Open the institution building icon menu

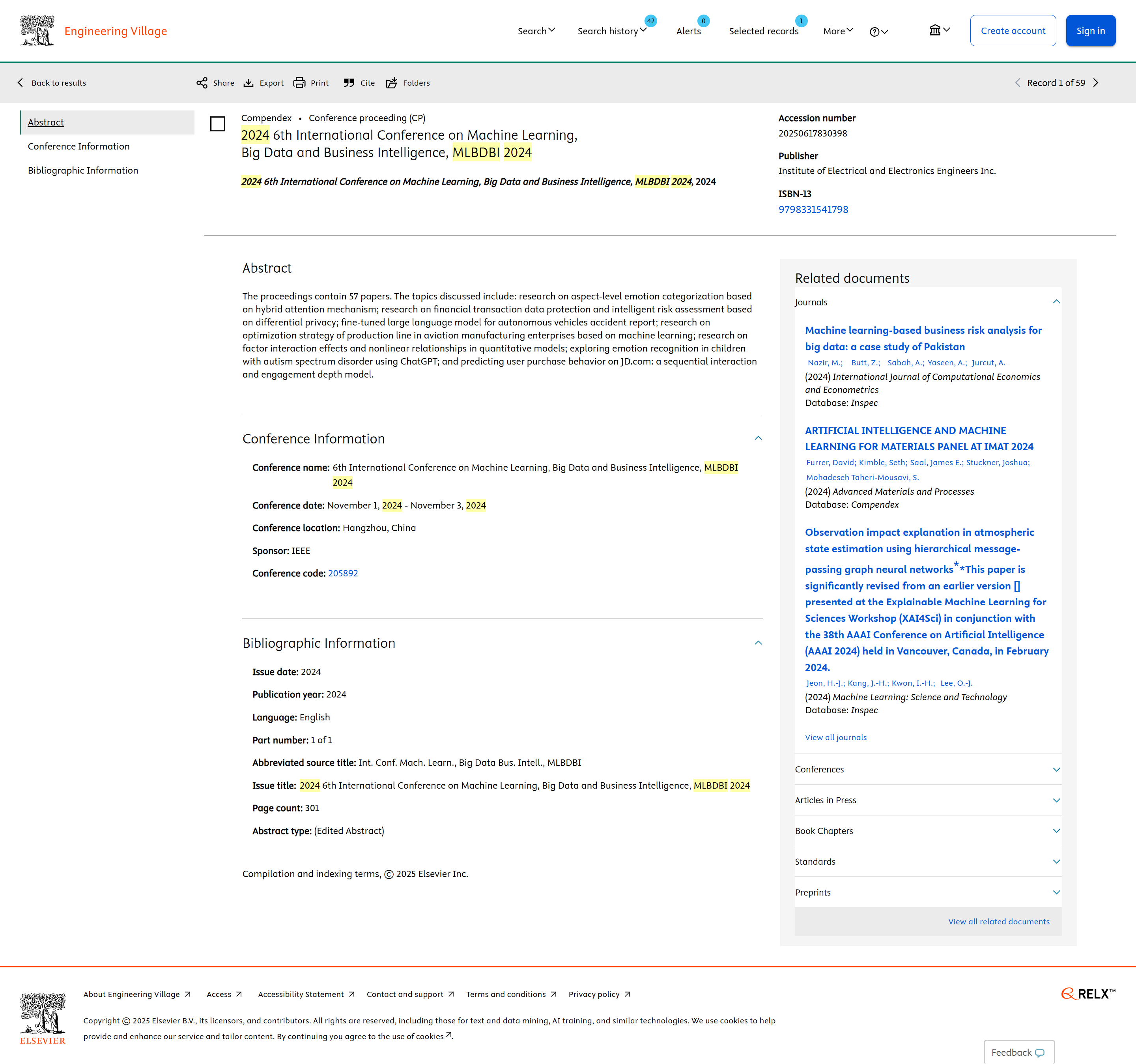click(940, 30)
